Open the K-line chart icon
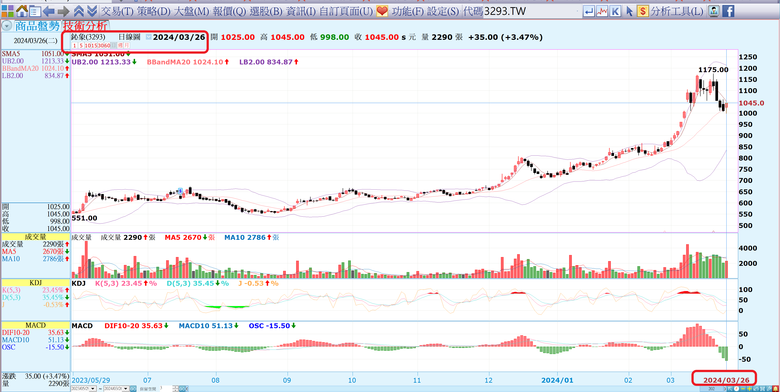 point(615,11)
